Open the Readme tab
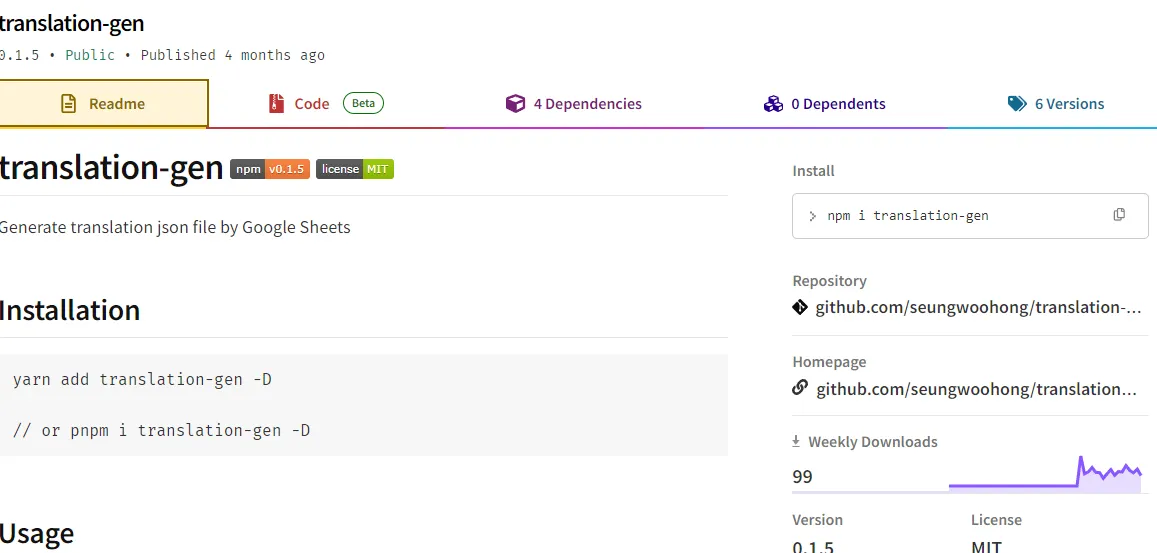 pyautogui.click(x=103, y=103)
